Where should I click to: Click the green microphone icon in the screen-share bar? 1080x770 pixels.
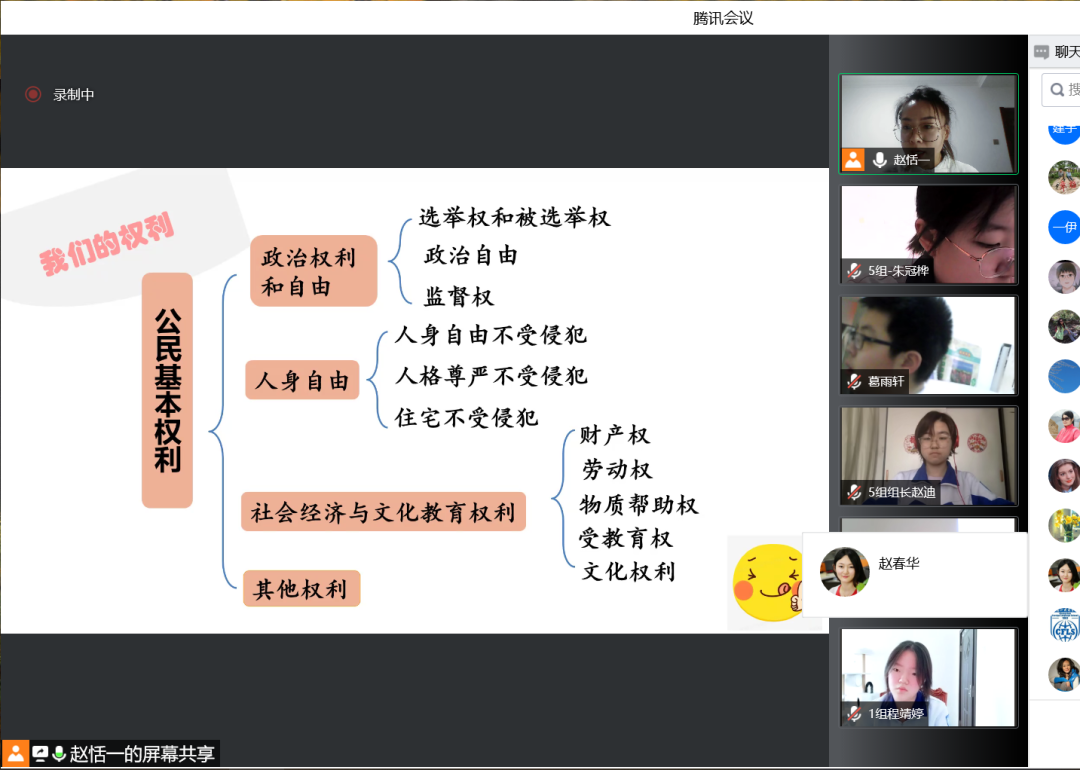pos(59,754)
